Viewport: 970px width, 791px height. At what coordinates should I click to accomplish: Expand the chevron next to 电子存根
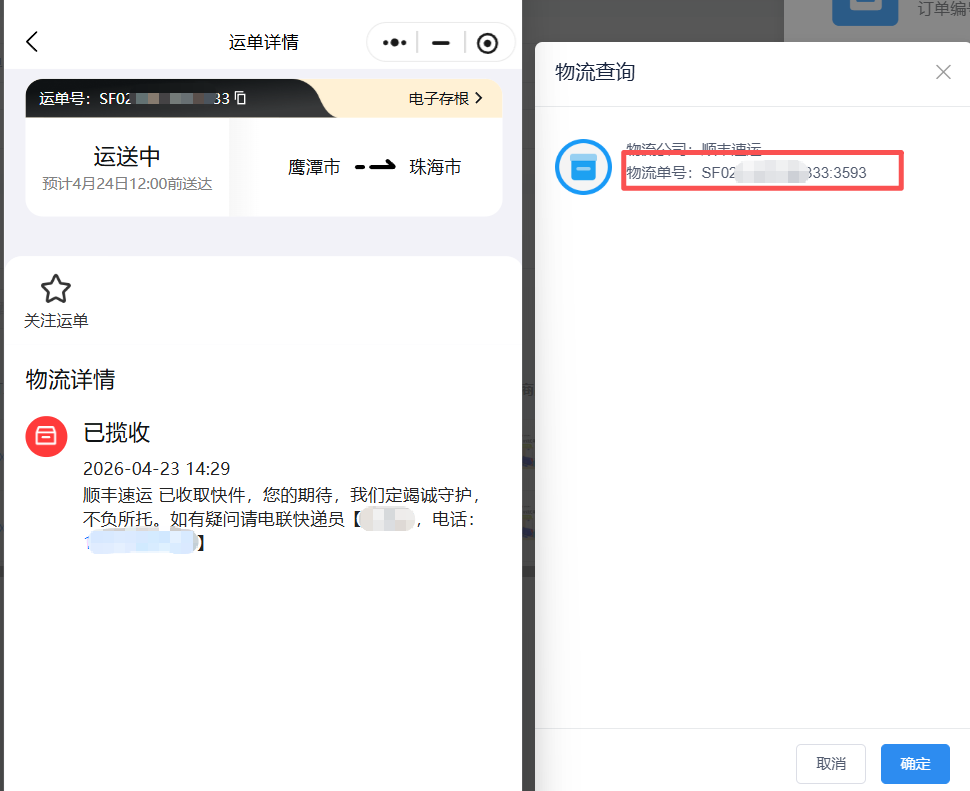(x=479, y=98)
